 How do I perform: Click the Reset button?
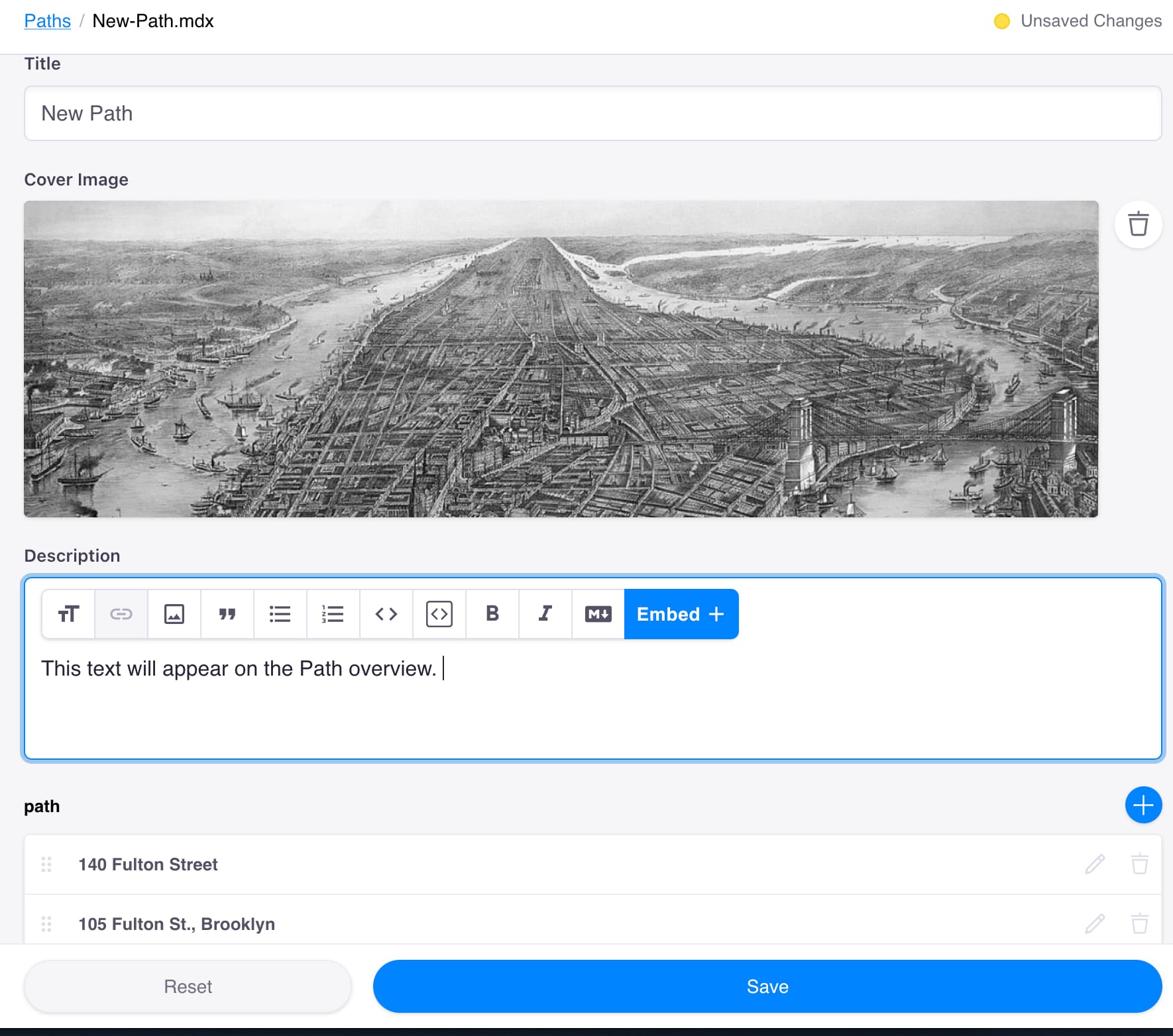point(188,986)
